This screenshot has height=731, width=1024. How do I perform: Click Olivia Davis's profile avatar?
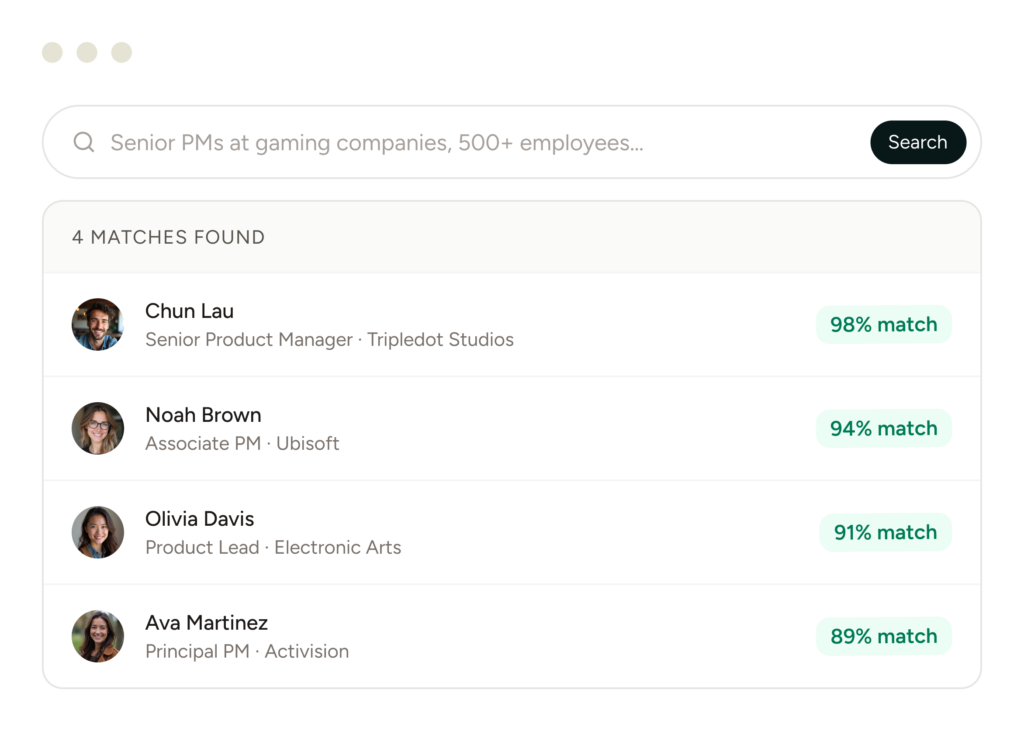point(98,532)
